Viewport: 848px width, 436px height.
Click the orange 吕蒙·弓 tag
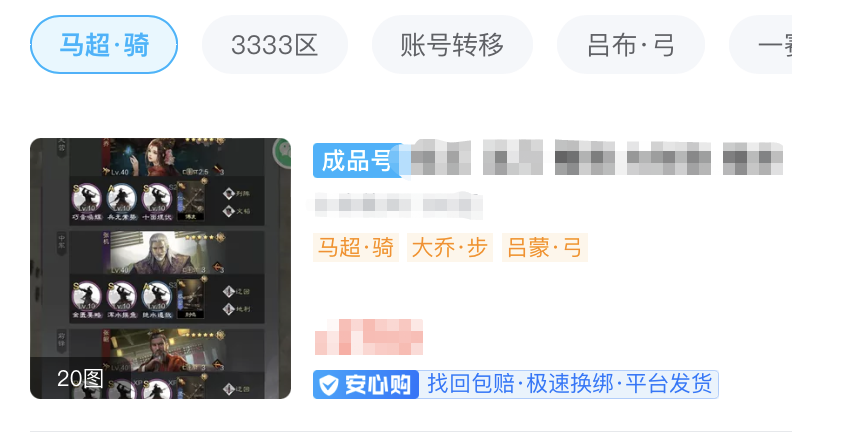pos(545,248)
